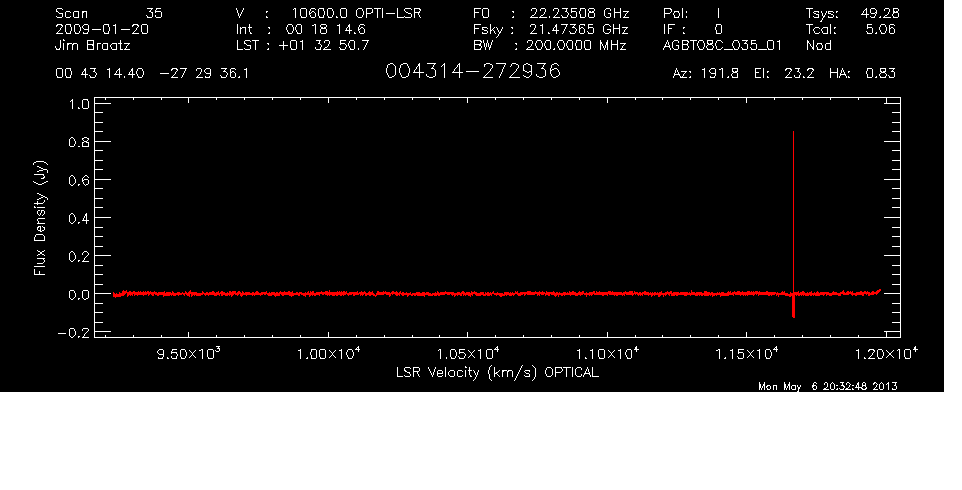Click the 0.0 y-axis tick label

tap(79, 294)
